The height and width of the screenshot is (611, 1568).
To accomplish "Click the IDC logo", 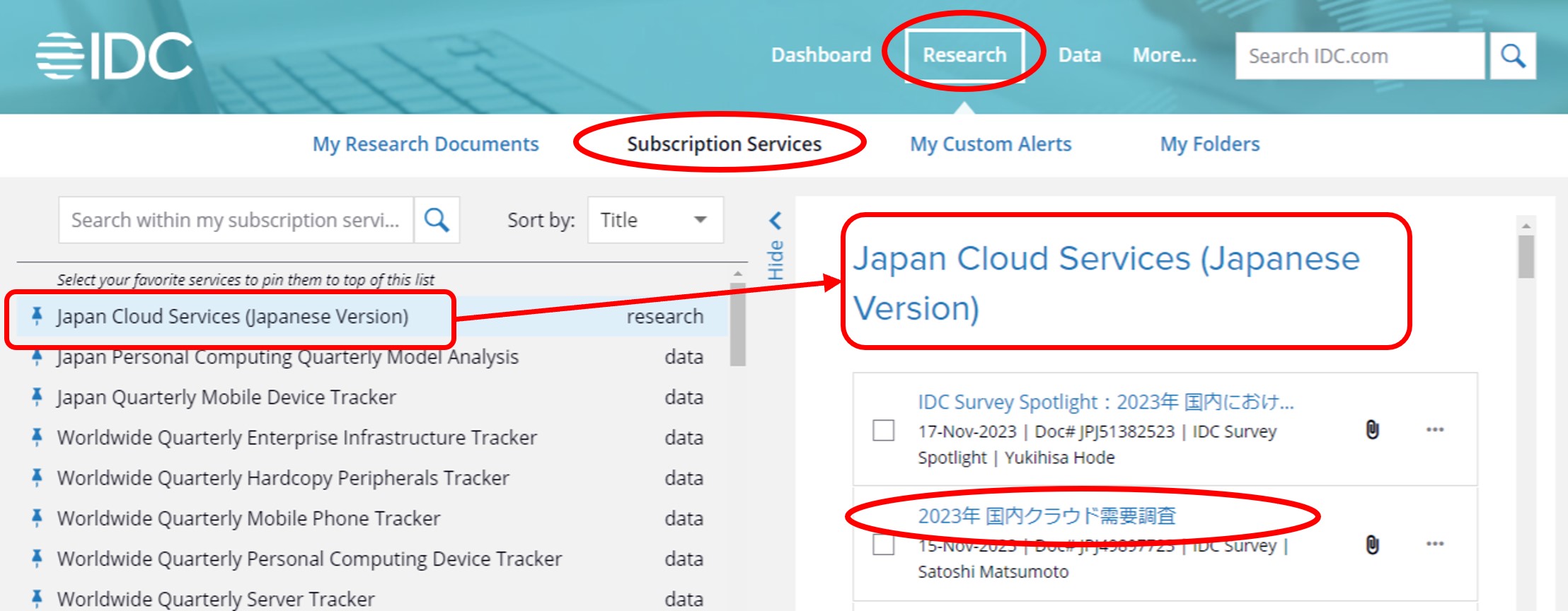I will (x=114, y=56).
